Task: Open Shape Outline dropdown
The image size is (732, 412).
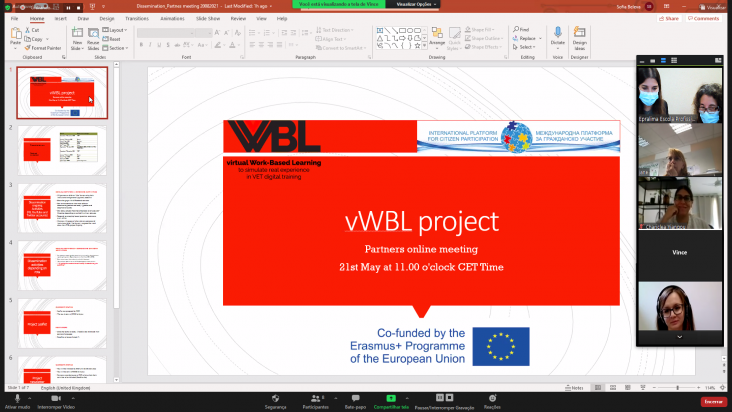Action: pos(484,39)
